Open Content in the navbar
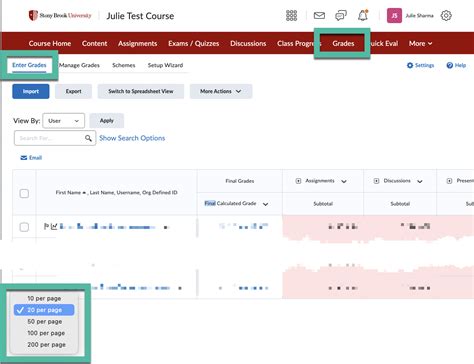The image size is (474, 364). [x=95, y=43]
